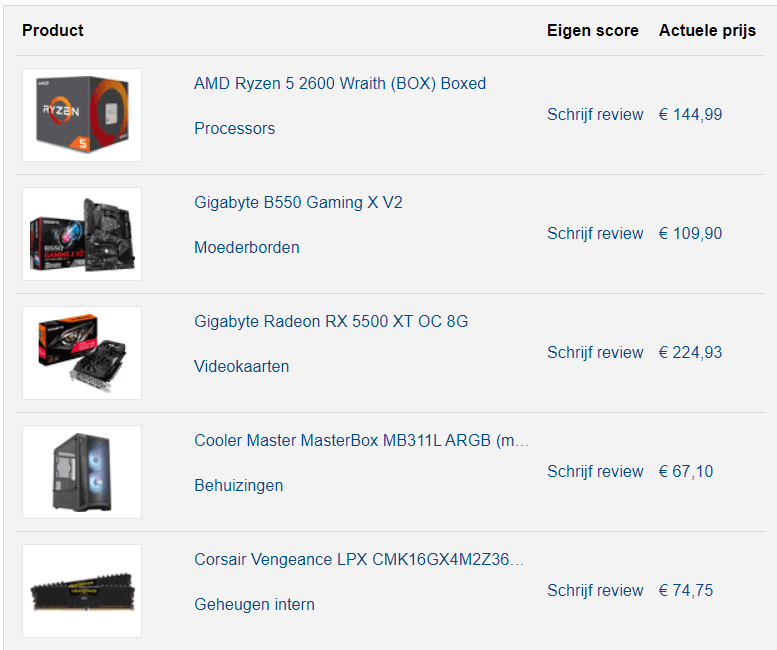Open Gigabyte Radeon RX 5500 XT OC 8G link

point(331,321)
